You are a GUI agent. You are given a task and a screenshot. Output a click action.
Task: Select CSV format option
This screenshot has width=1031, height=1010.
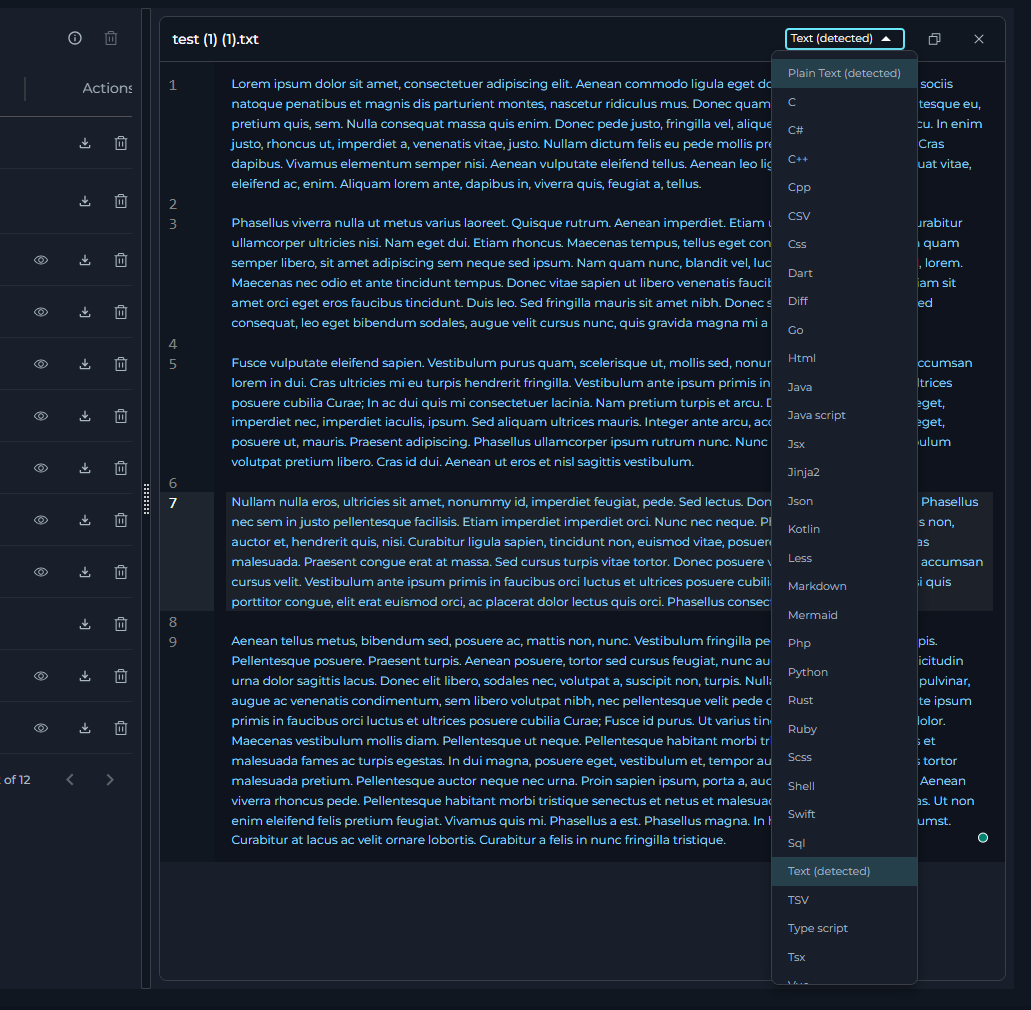844,216
